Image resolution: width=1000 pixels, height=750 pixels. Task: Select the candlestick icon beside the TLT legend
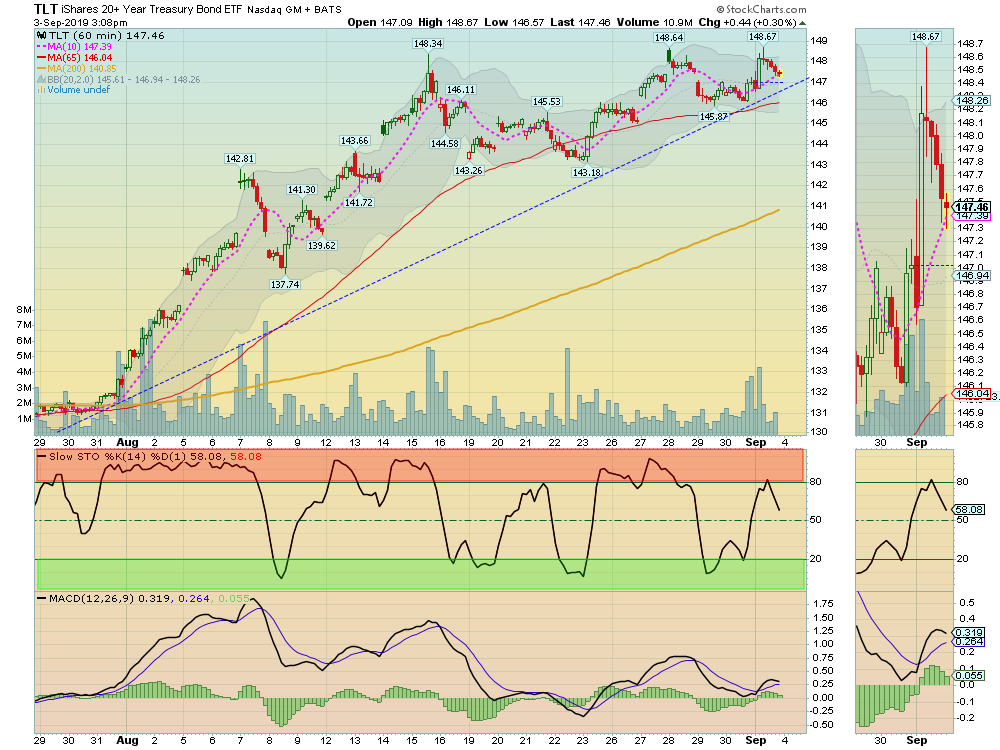[41, 36]
